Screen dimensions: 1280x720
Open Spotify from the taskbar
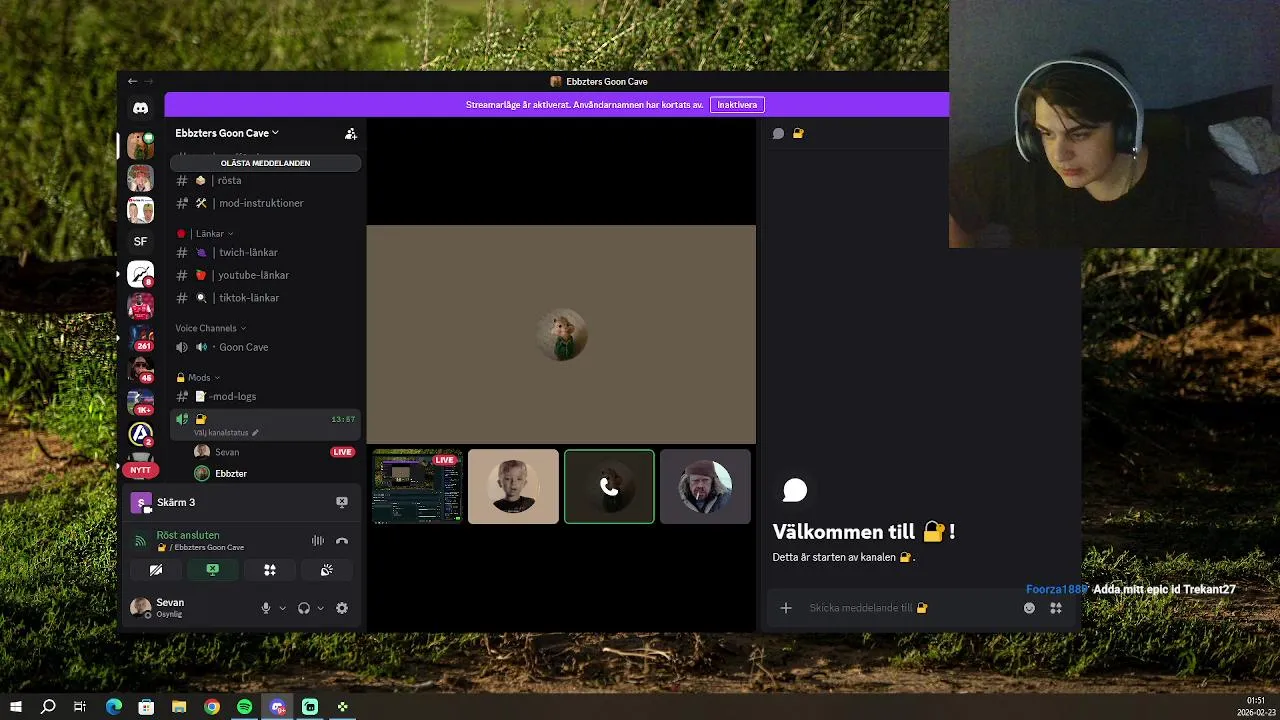pyautogui.click(x=245, y=707)
